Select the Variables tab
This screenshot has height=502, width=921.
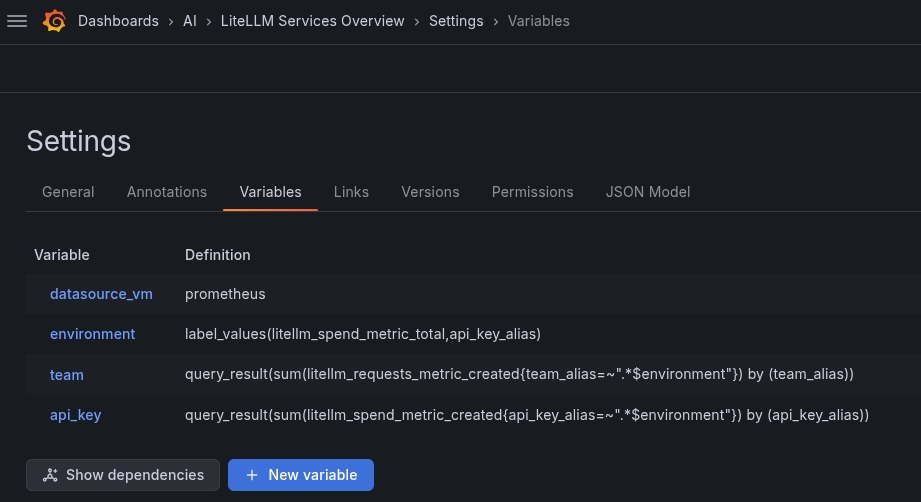pos(270,192)
